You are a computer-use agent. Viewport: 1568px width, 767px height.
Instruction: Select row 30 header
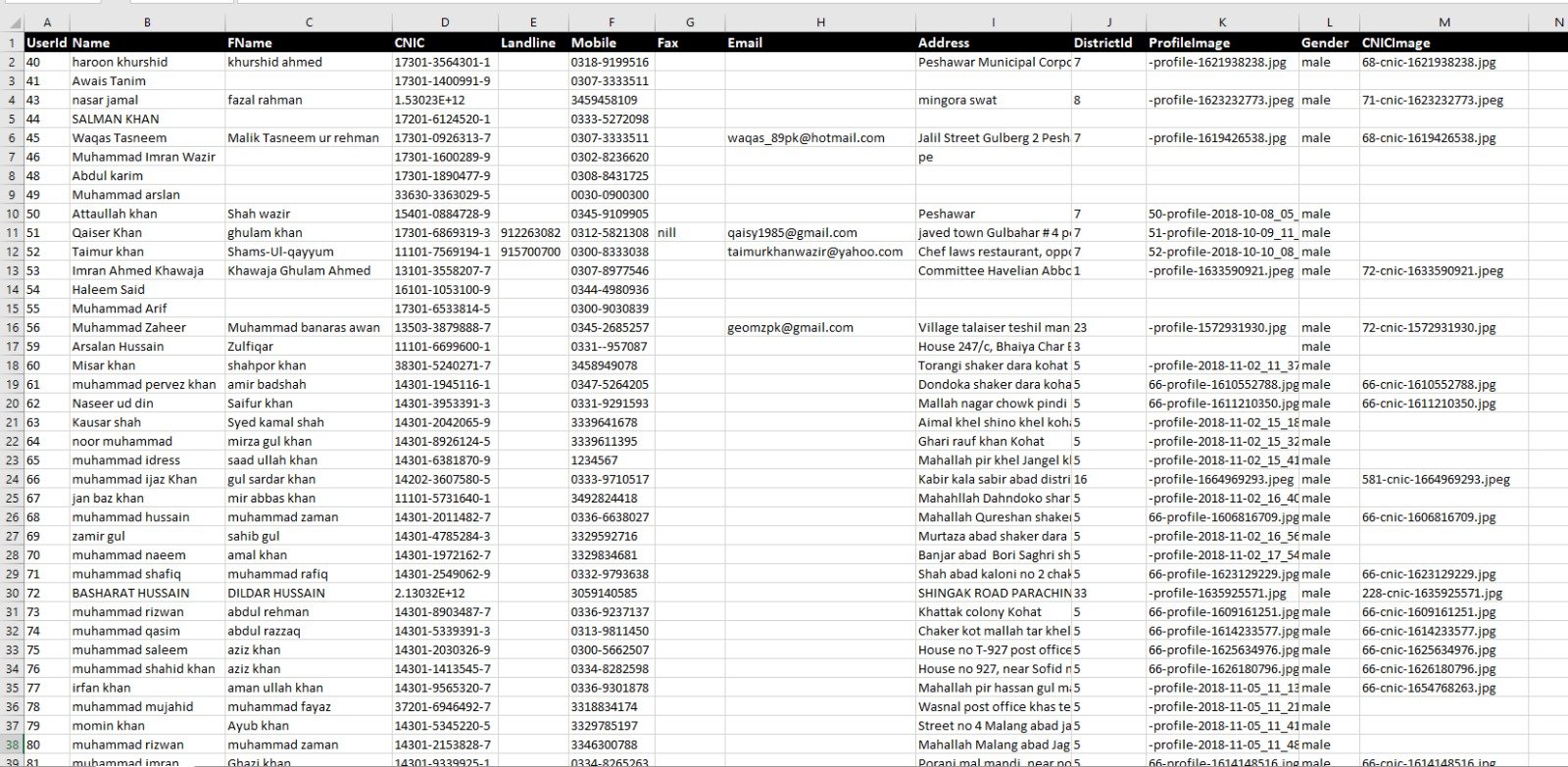point(12,593)
